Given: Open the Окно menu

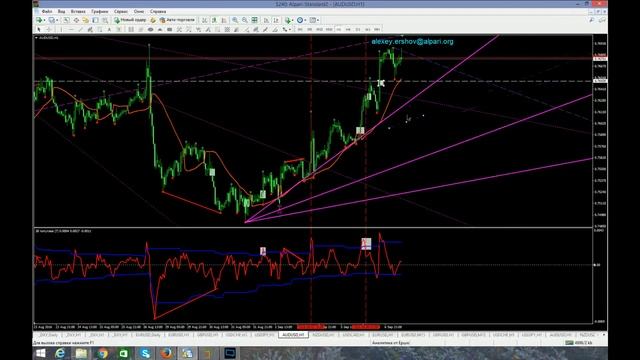Looking at the screenshot, I should (139, 11).
